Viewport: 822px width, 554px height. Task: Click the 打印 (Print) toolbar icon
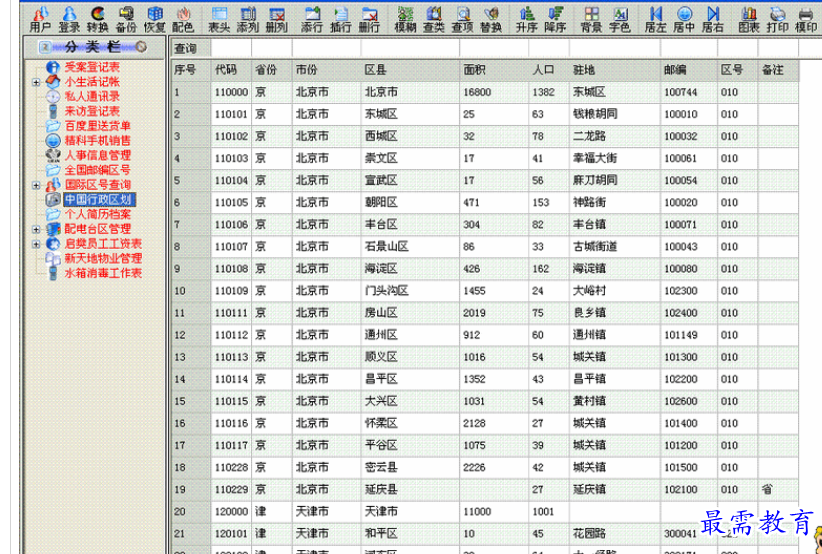(x=777, y=18)
